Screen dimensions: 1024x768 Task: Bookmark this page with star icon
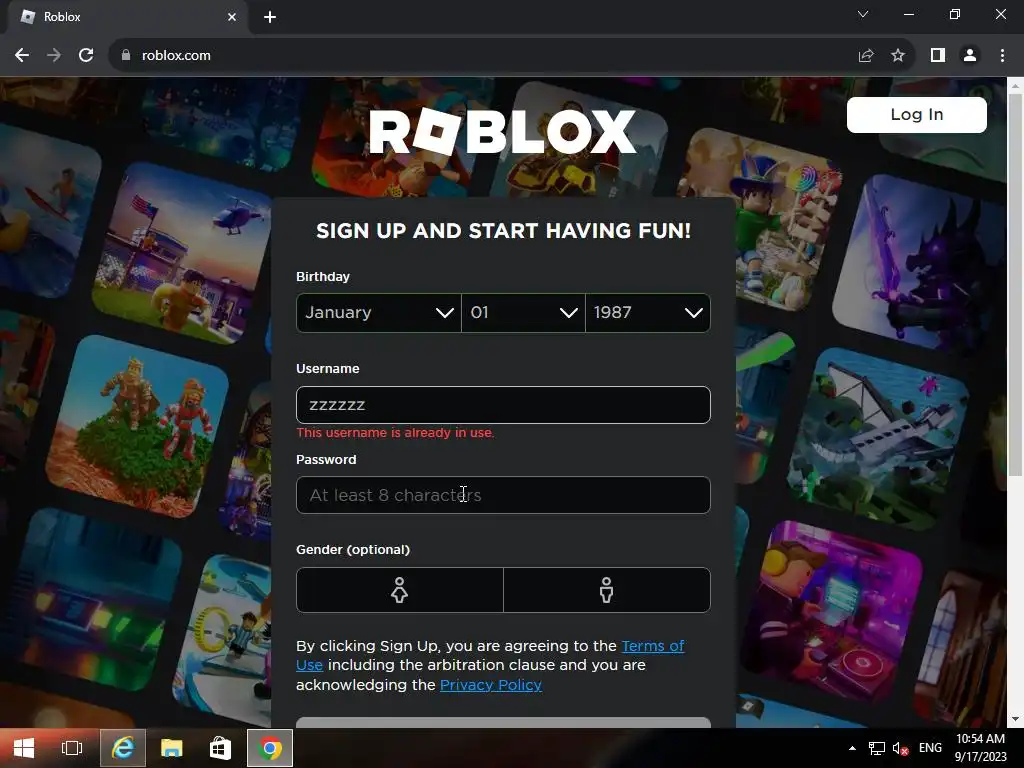coord(898,56)
